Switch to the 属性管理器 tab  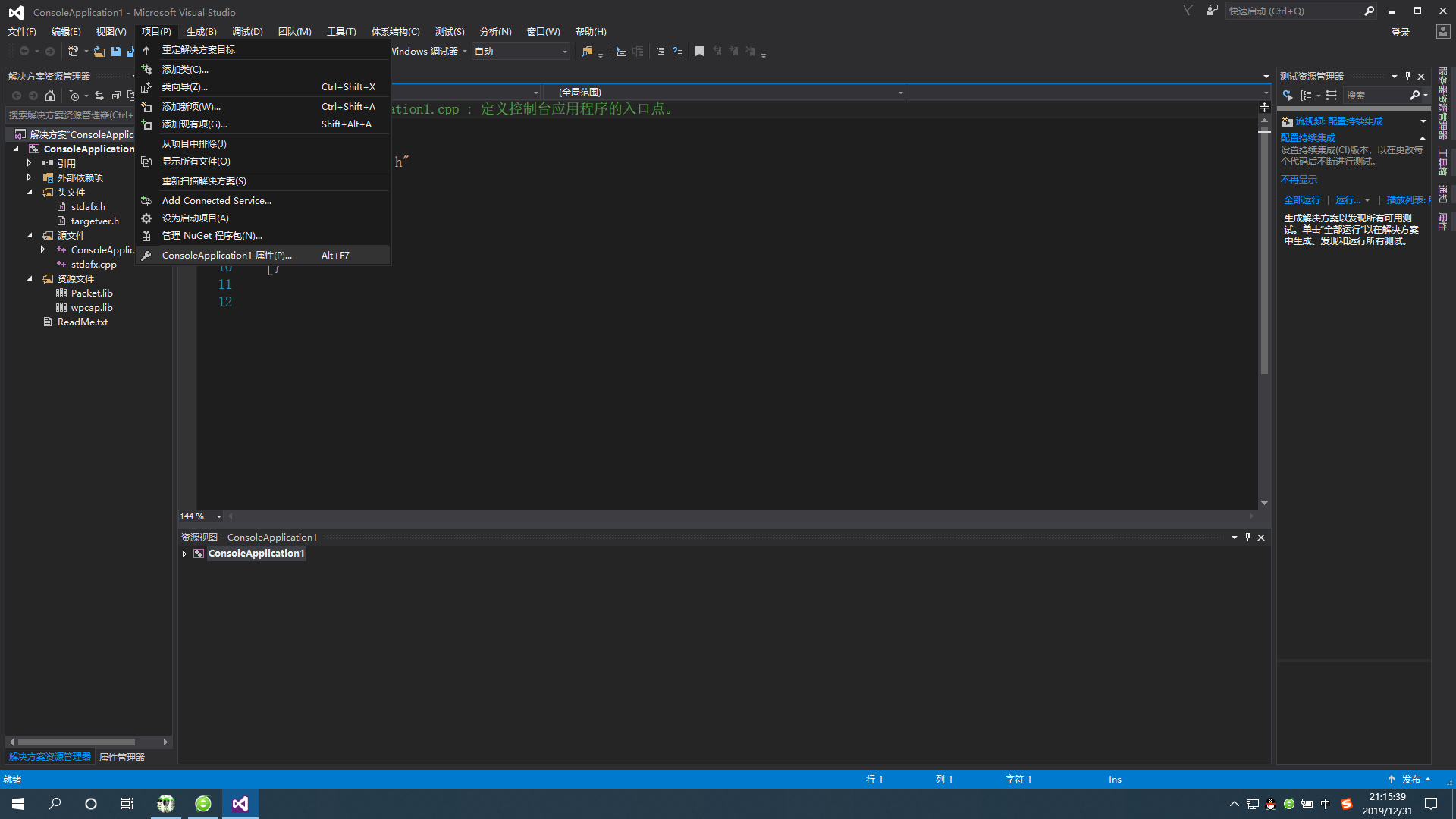[122, 757]
